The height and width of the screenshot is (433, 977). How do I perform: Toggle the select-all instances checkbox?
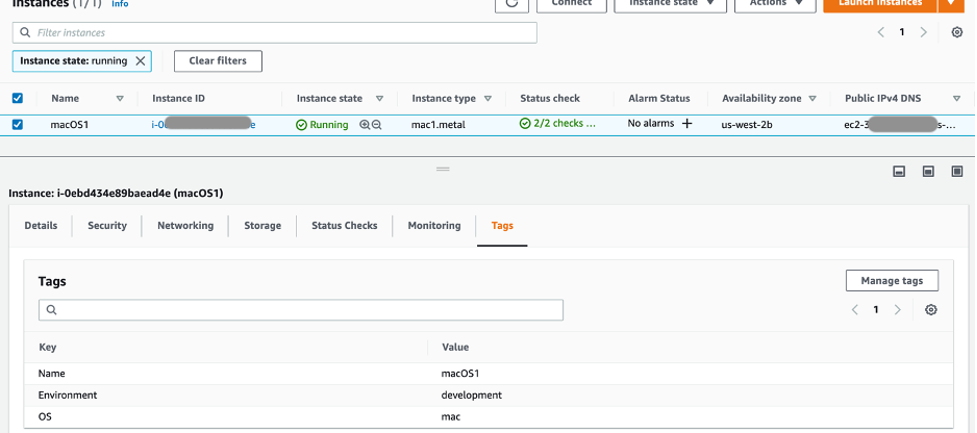click(17, 98)
